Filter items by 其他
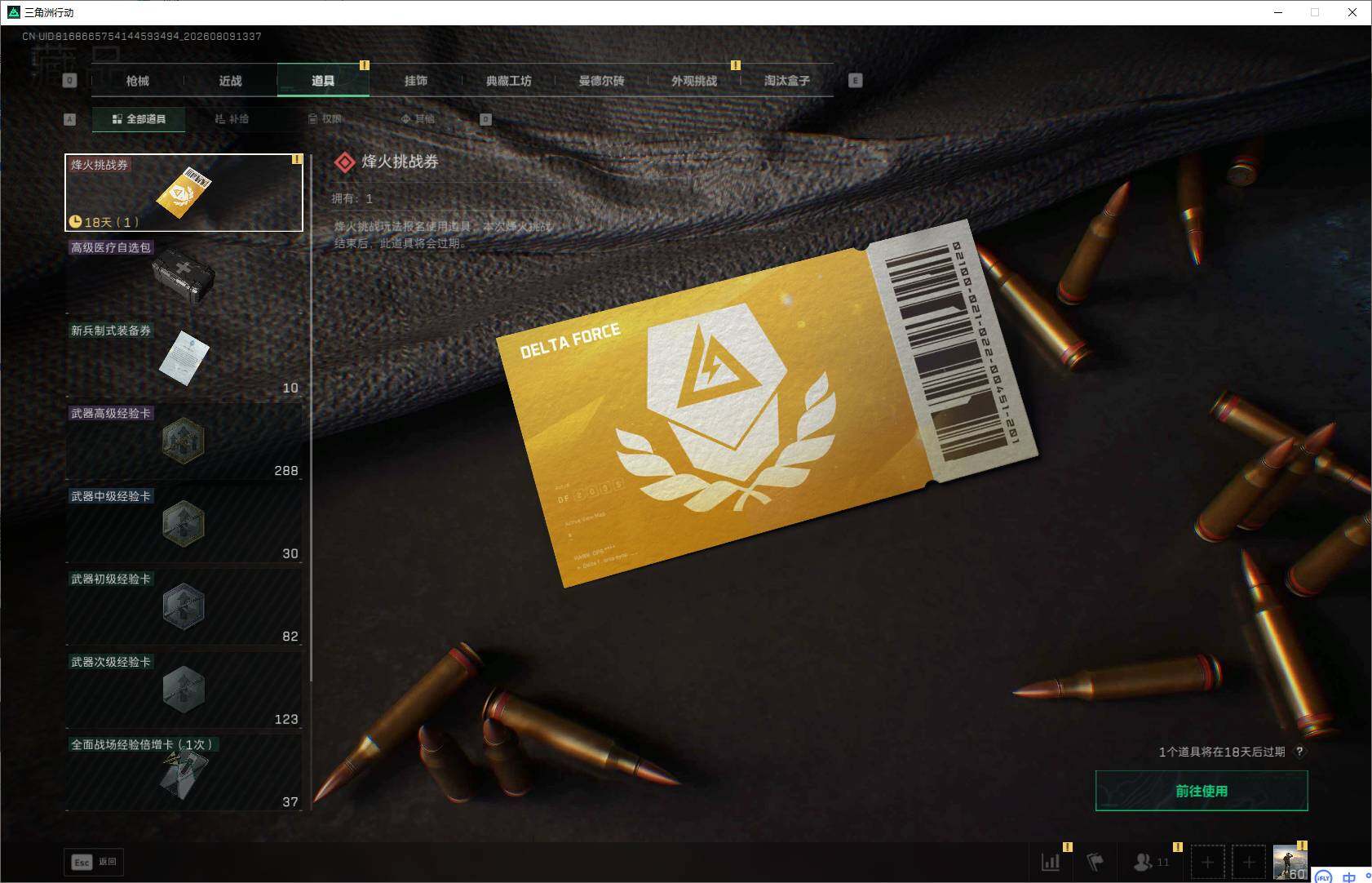This screenshot has height=883, width=1372. click(418, 119)
